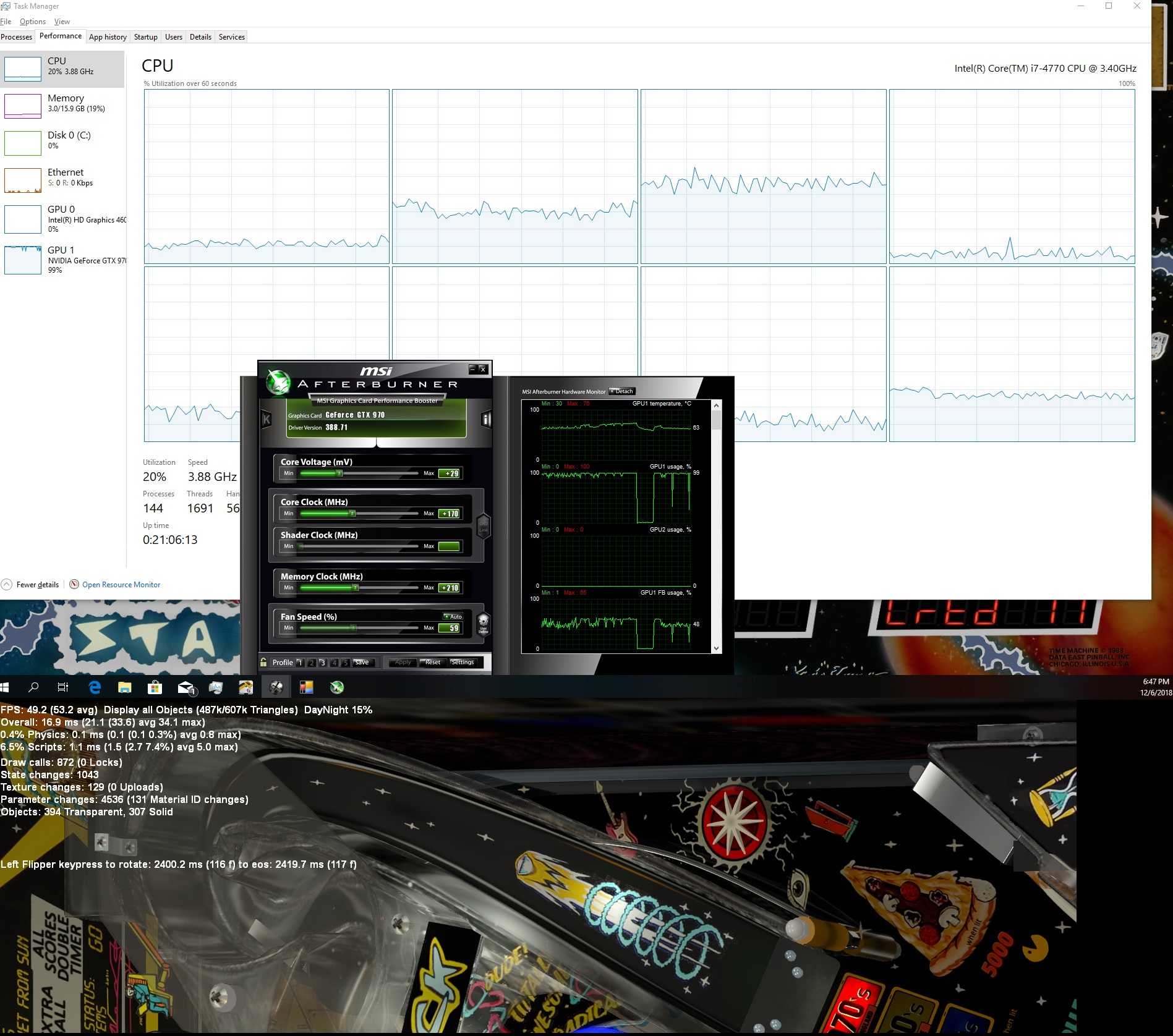Select Memory in the performance sidebar
This screenshot has height=1036, width=1173.
(x=63, y=106)
